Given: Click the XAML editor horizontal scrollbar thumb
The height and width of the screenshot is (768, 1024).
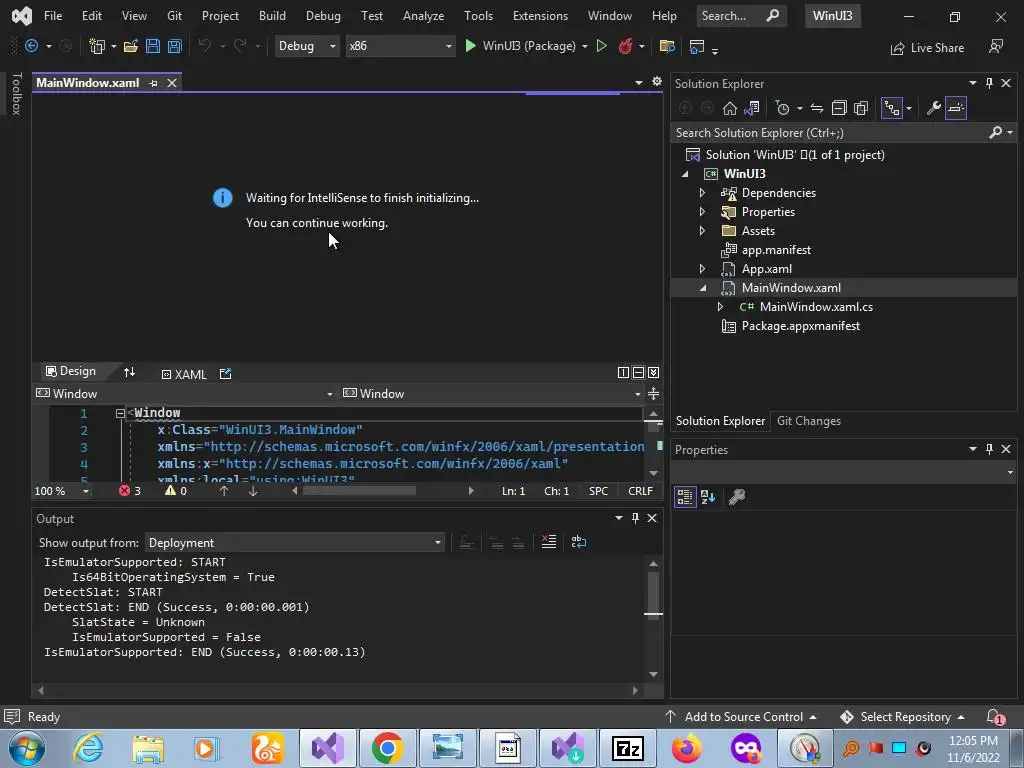Looking at the screenshot, I should point(359,490).
